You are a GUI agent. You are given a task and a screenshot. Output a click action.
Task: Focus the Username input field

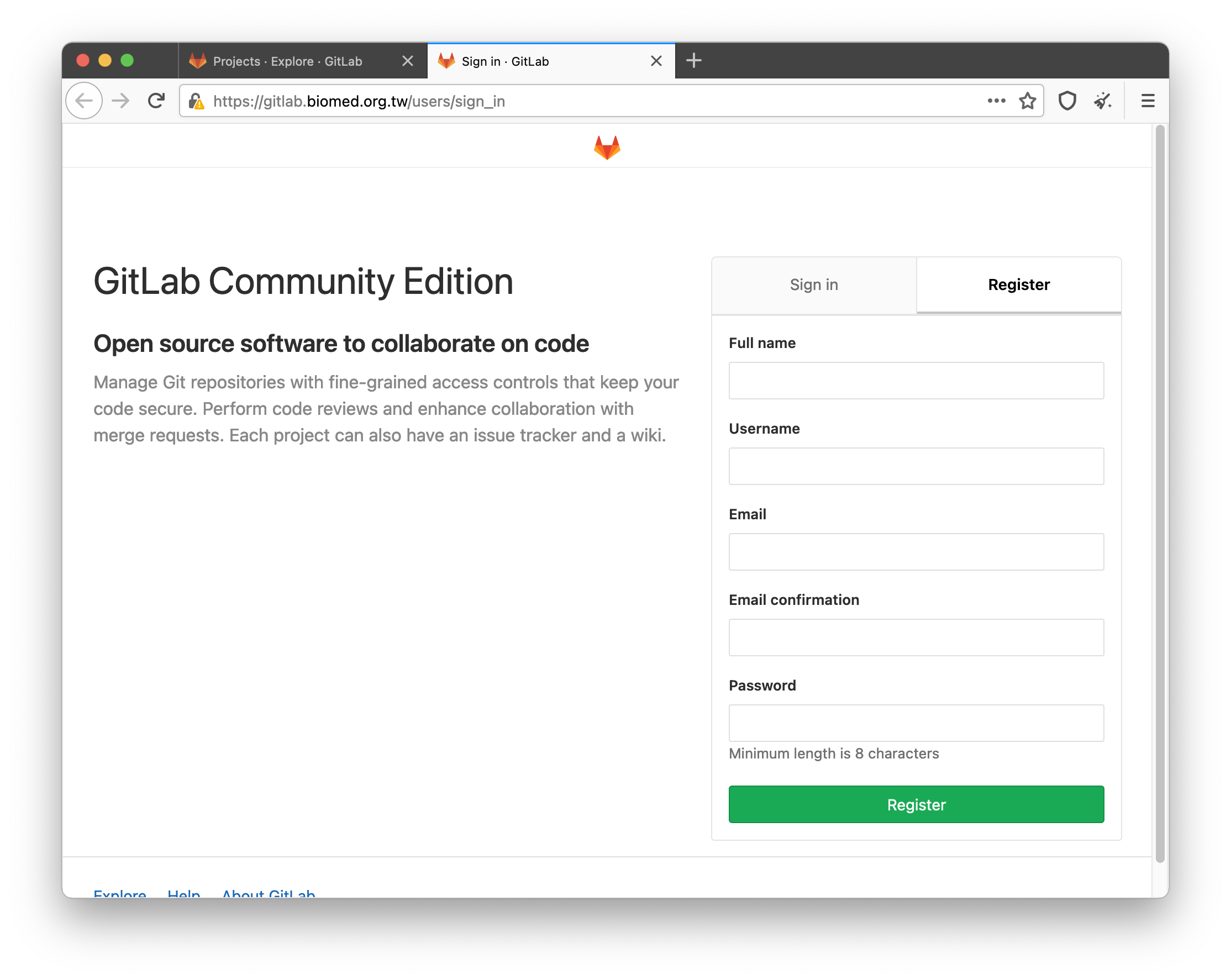pyautogui.click(x=916, y=466)
